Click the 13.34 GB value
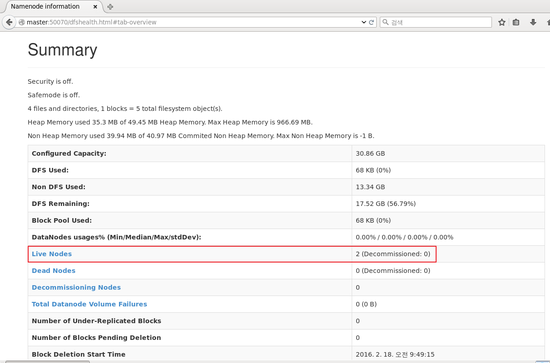This screenshot has width=550, height=363. (x=370, y=187)
